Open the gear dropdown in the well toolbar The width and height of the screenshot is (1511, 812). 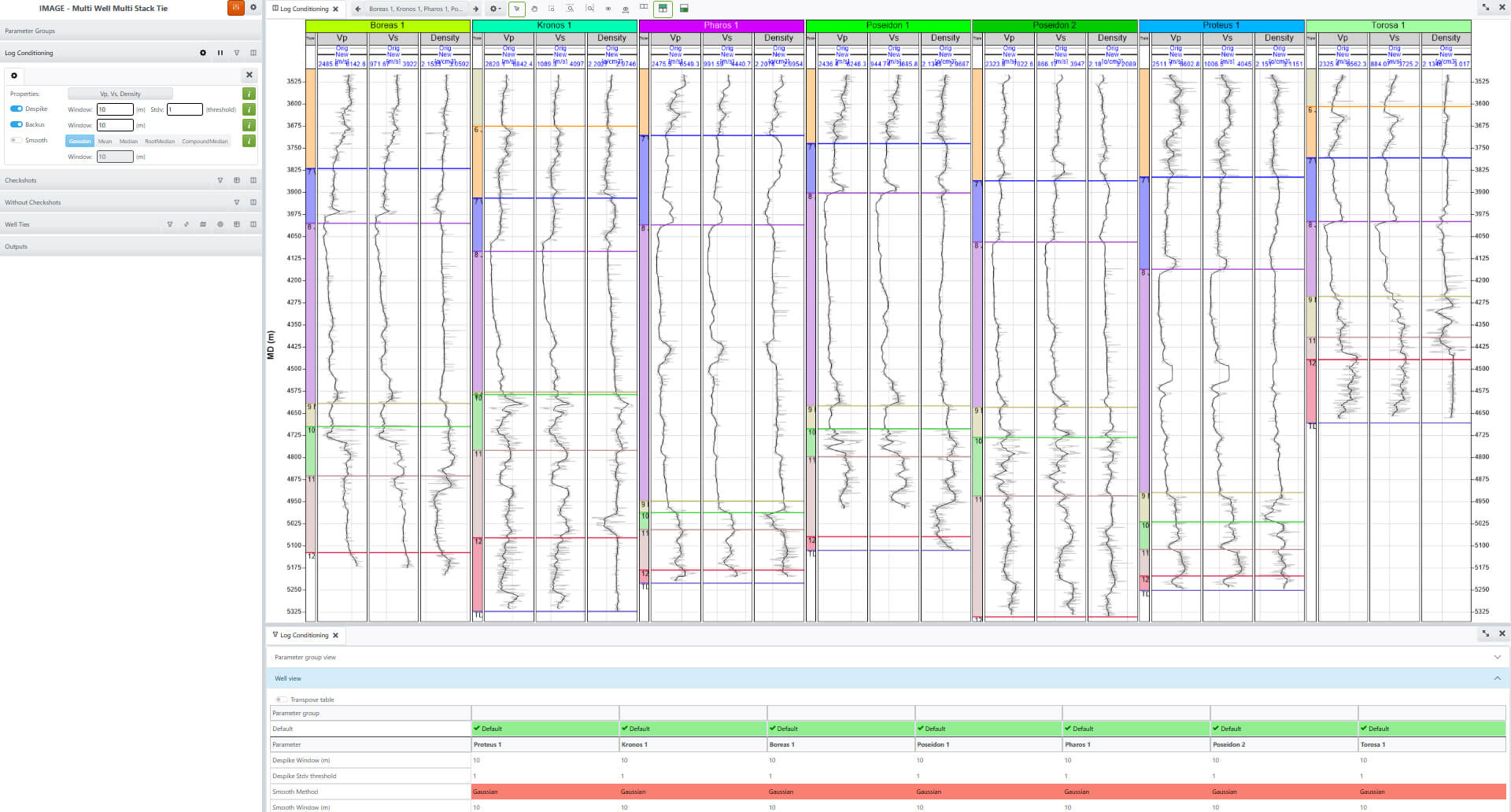494,9
